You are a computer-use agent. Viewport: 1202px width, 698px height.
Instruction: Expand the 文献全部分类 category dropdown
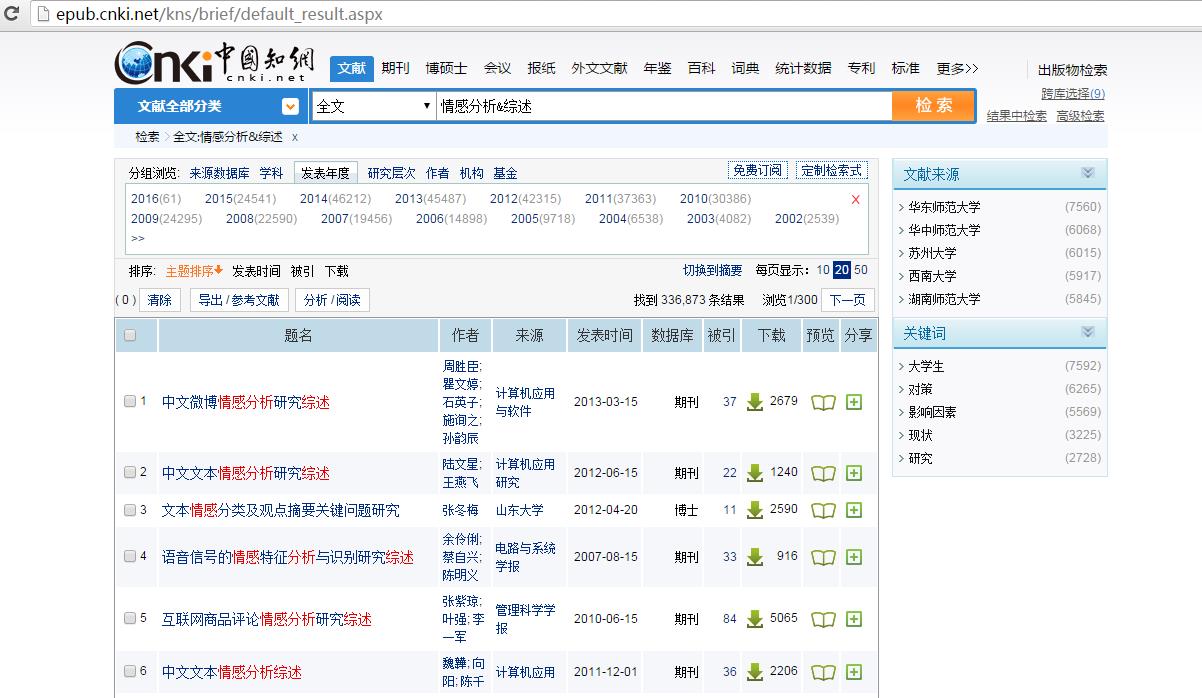(290, 106)
